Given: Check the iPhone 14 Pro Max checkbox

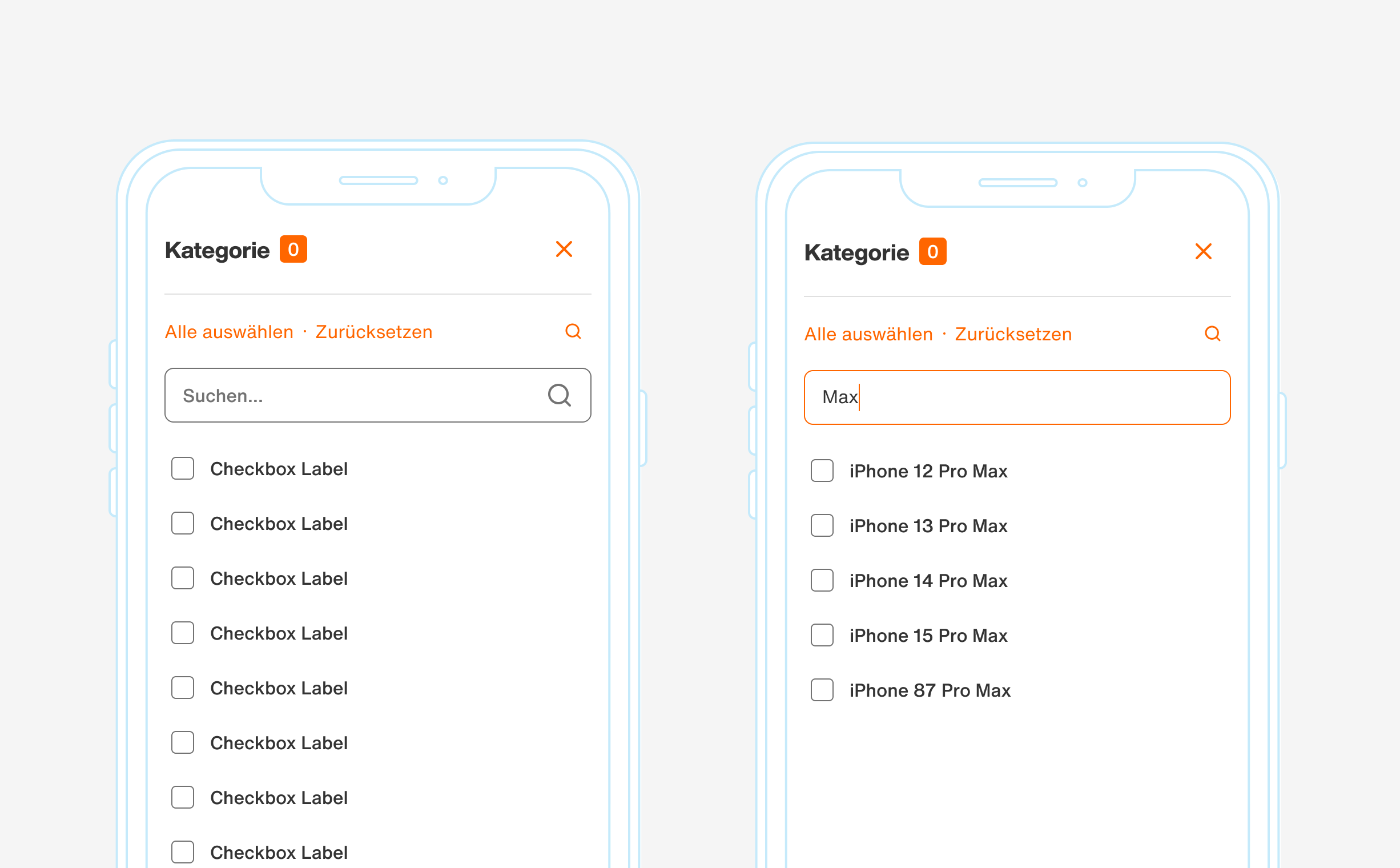Looking at the screenshot, I should (x=822, y=580).
